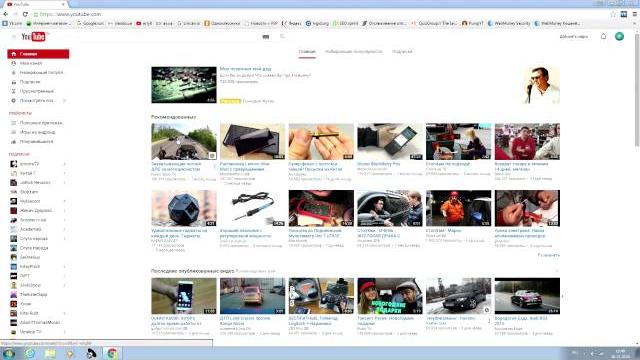Open the motorcycle road video thumbnail

click(x=184, y=141)
